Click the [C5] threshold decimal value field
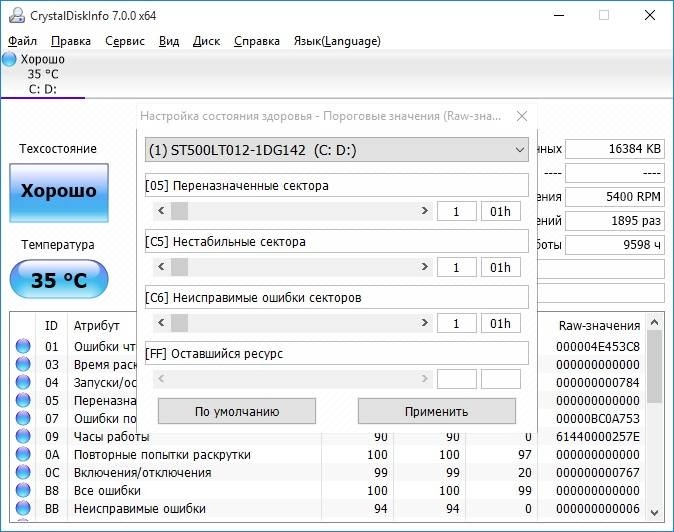The image size is (674, 532). point(456,267)
